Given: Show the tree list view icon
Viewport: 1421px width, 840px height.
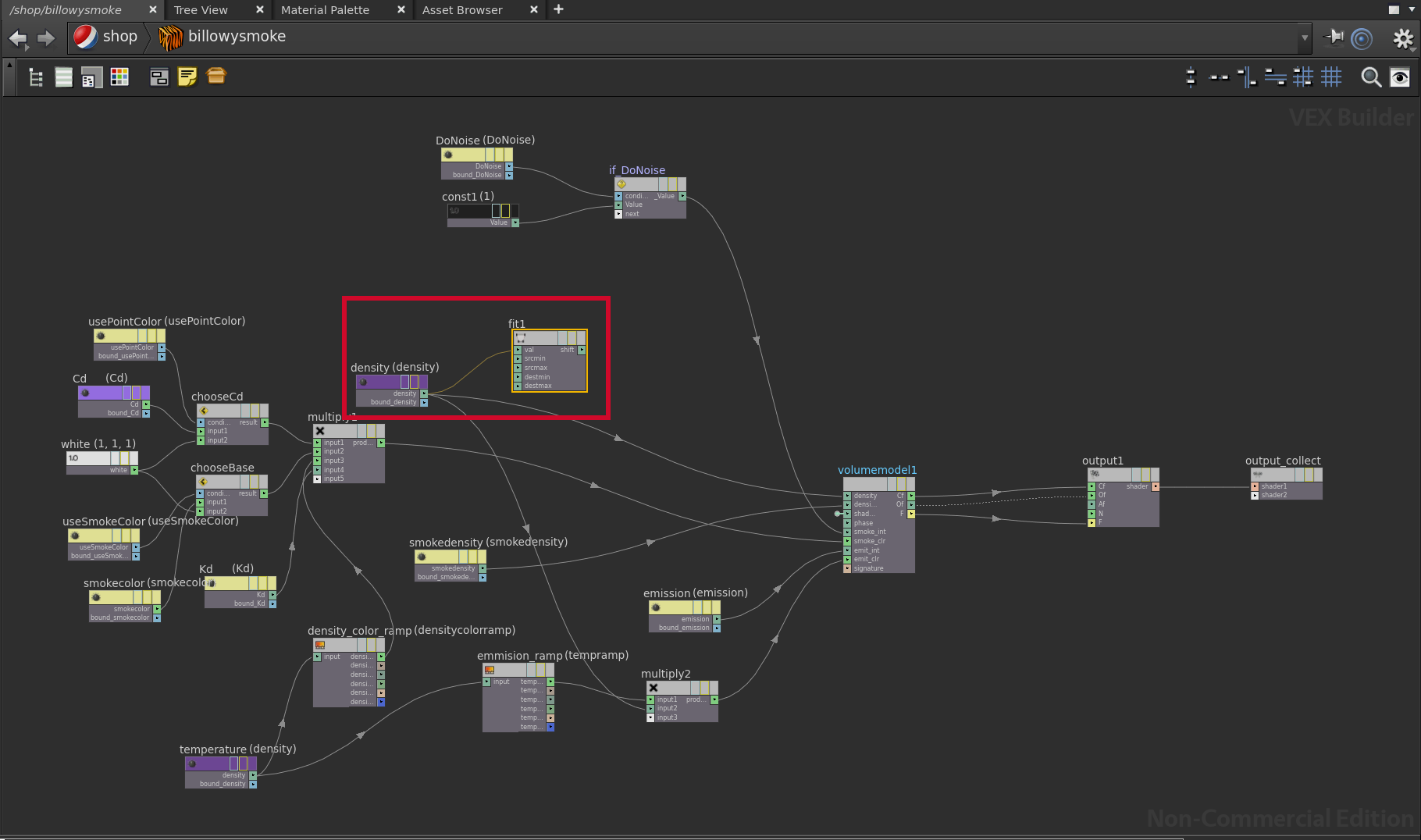Looking at the screenshot, I should (x=36, y=77).
